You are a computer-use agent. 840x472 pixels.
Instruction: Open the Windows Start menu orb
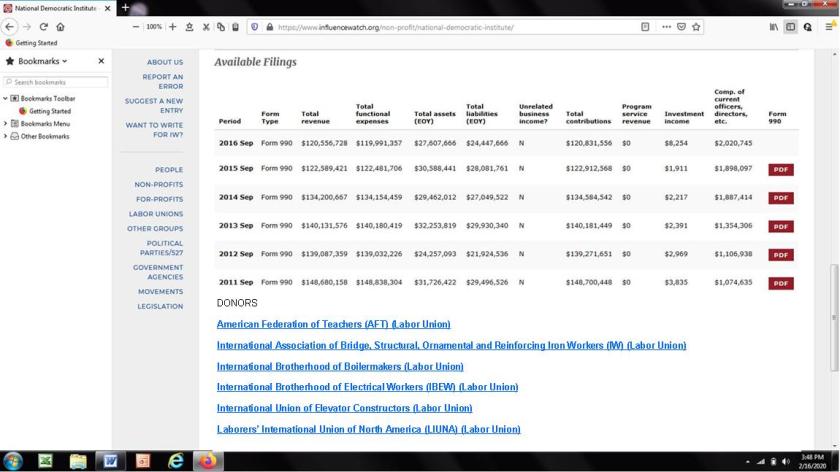[13, 461]
